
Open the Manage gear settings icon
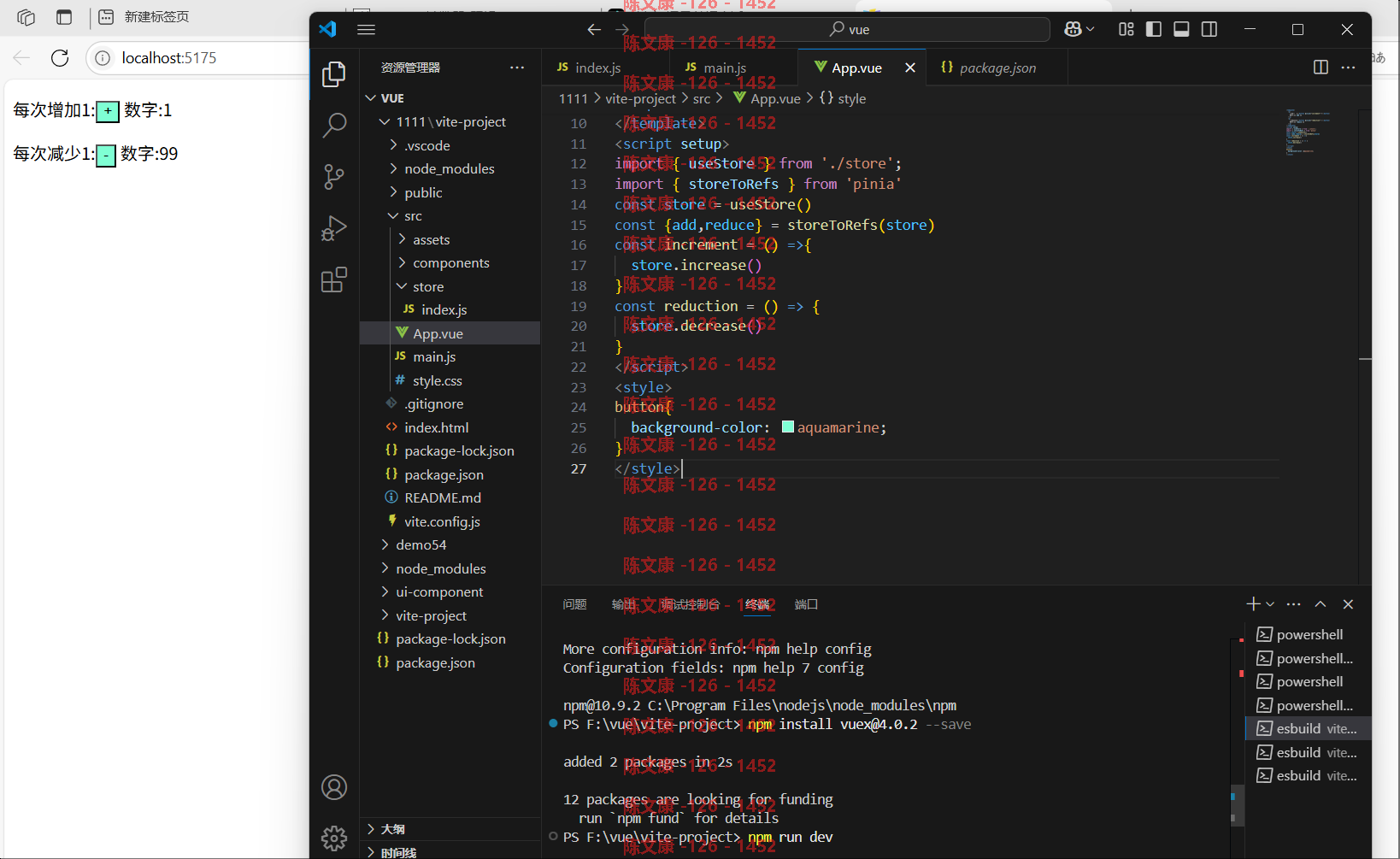(x=334, y=838)
